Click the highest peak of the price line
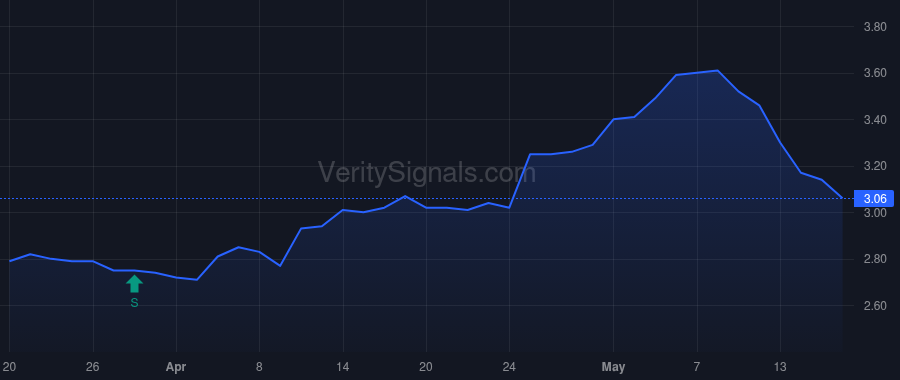The image size is (900, 380). click(x=717, y=71)
